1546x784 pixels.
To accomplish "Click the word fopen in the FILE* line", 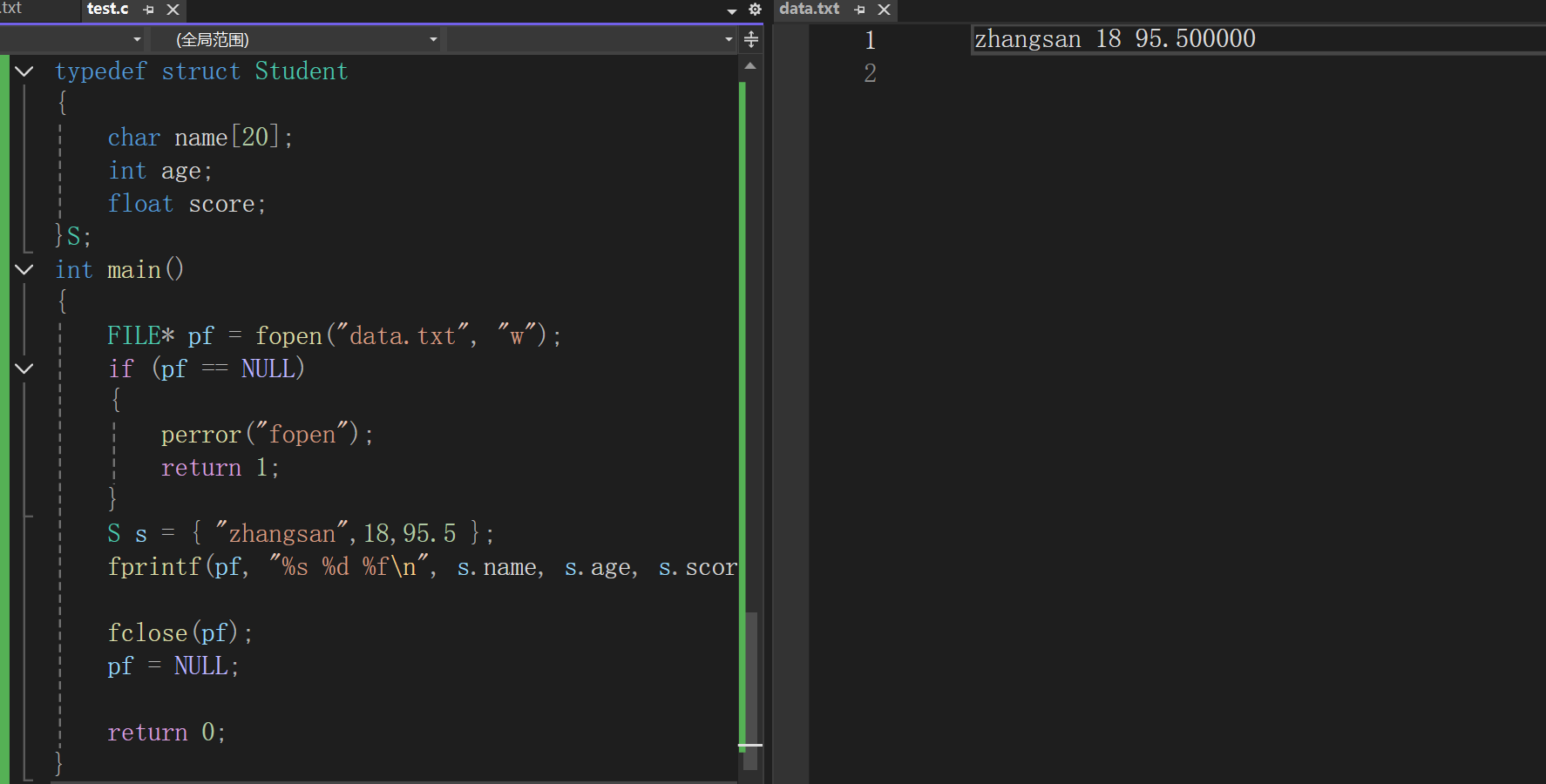I will (x=288, y=336).
